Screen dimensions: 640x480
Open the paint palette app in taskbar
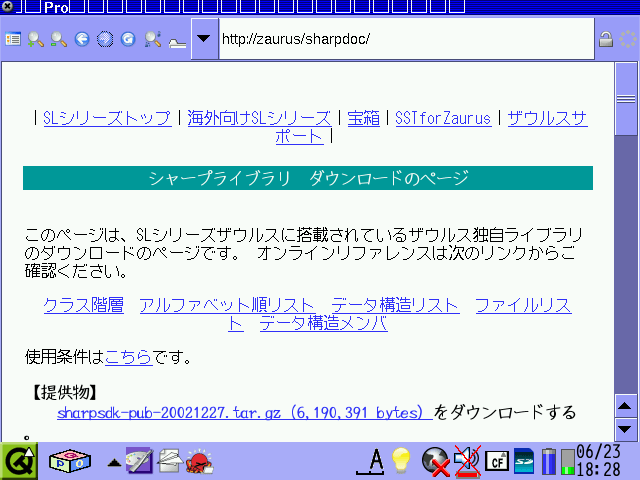click(x=139, y=460)
